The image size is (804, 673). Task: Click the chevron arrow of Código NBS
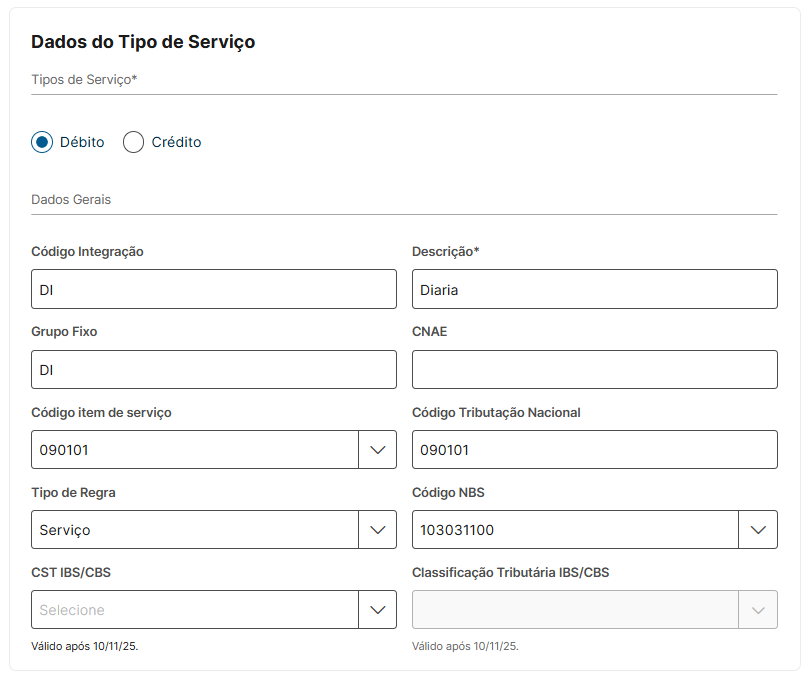[758, 530]
